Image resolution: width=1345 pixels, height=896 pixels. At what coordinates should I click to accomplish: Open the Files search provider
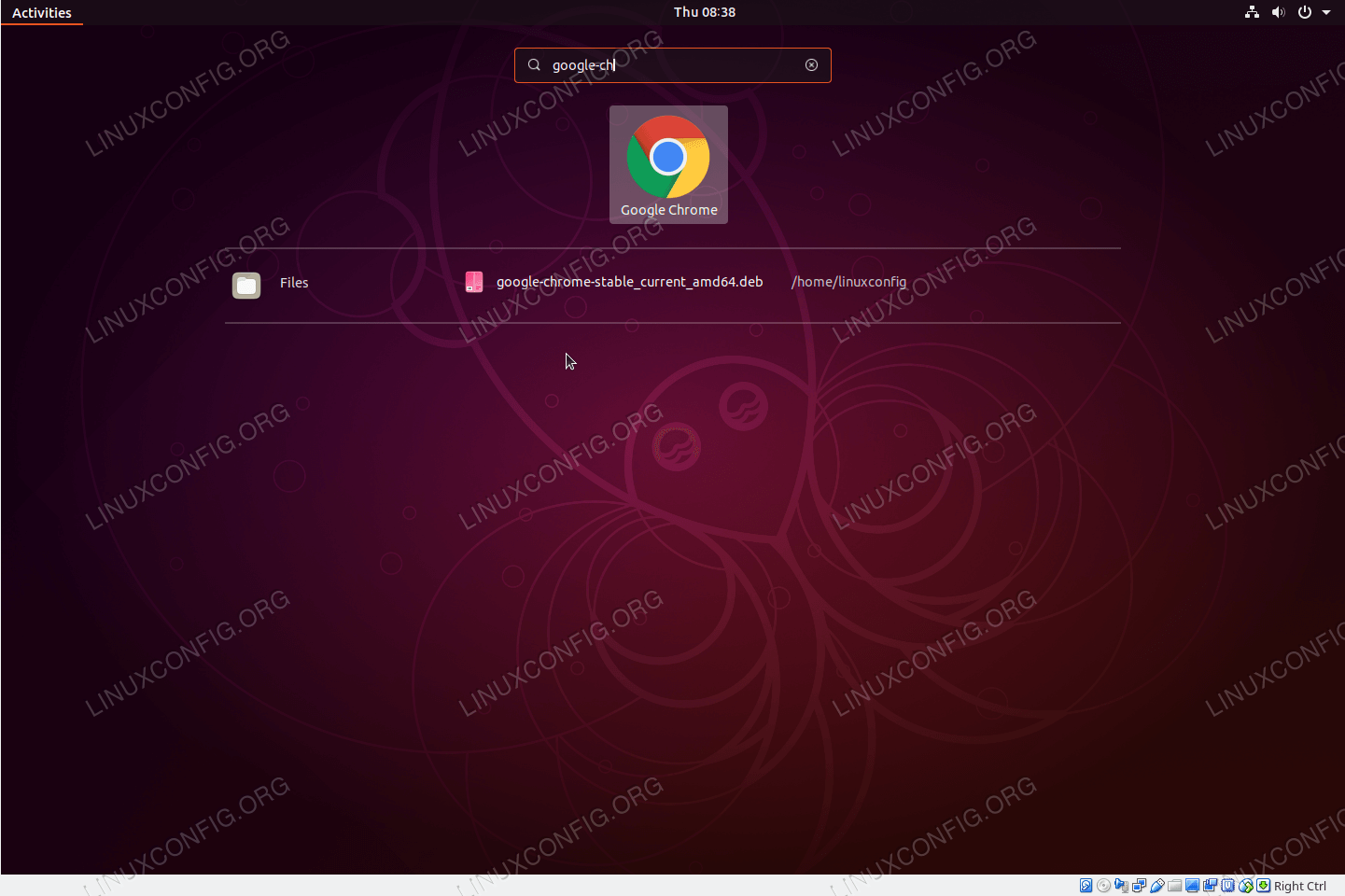[271, 285]
